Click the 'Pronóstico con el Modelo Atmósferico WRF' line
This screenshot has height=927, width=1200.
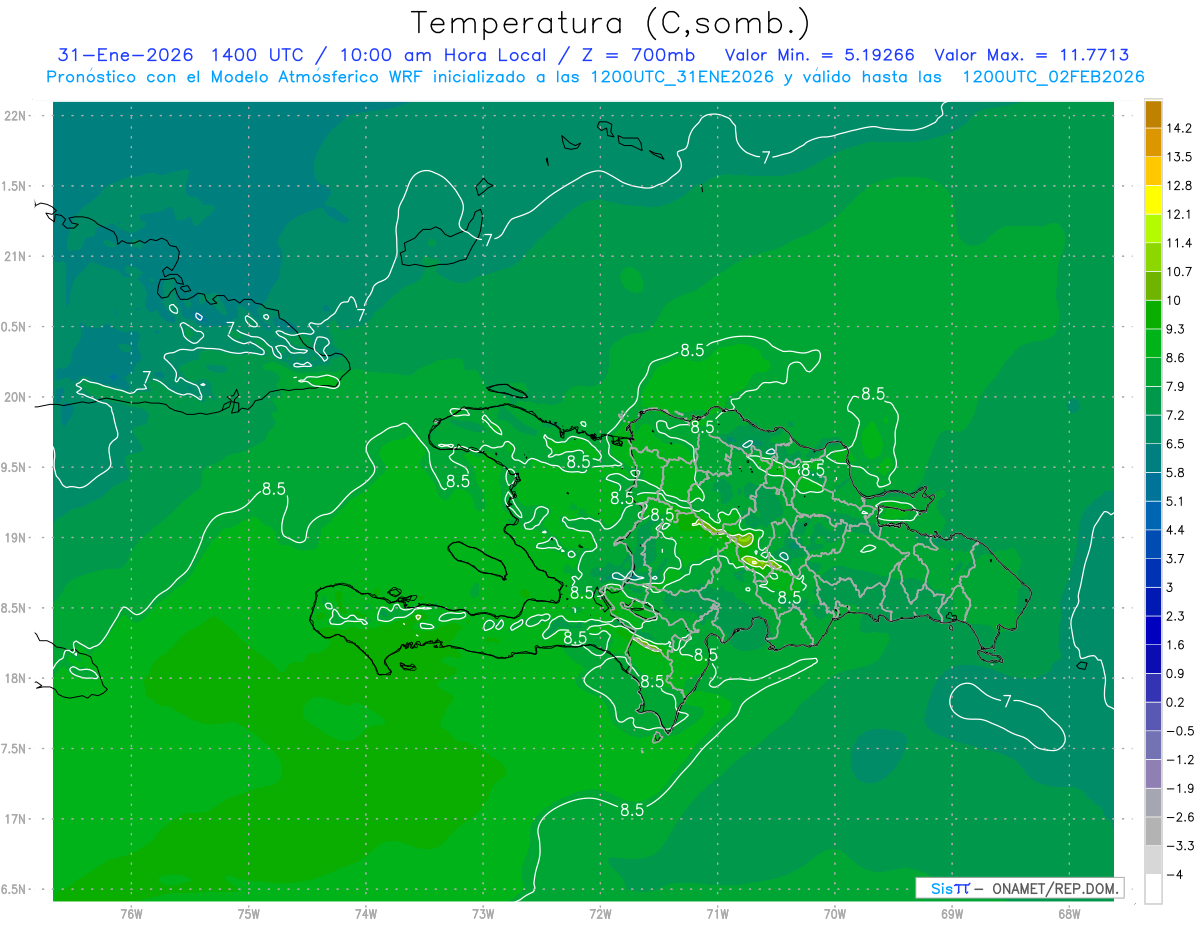(x=237, y=77)
